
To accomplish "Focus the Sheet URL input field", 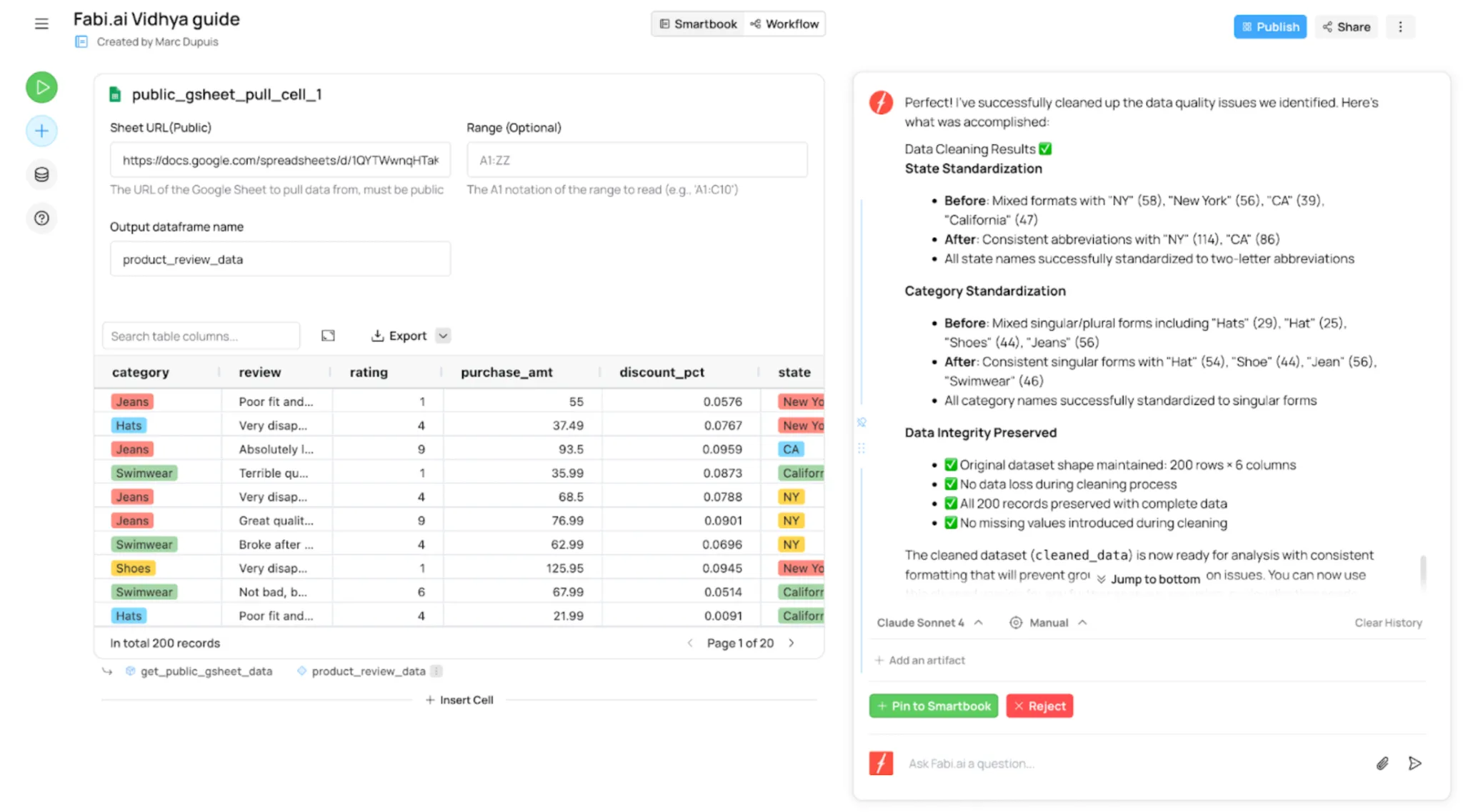I will [280, 160].
